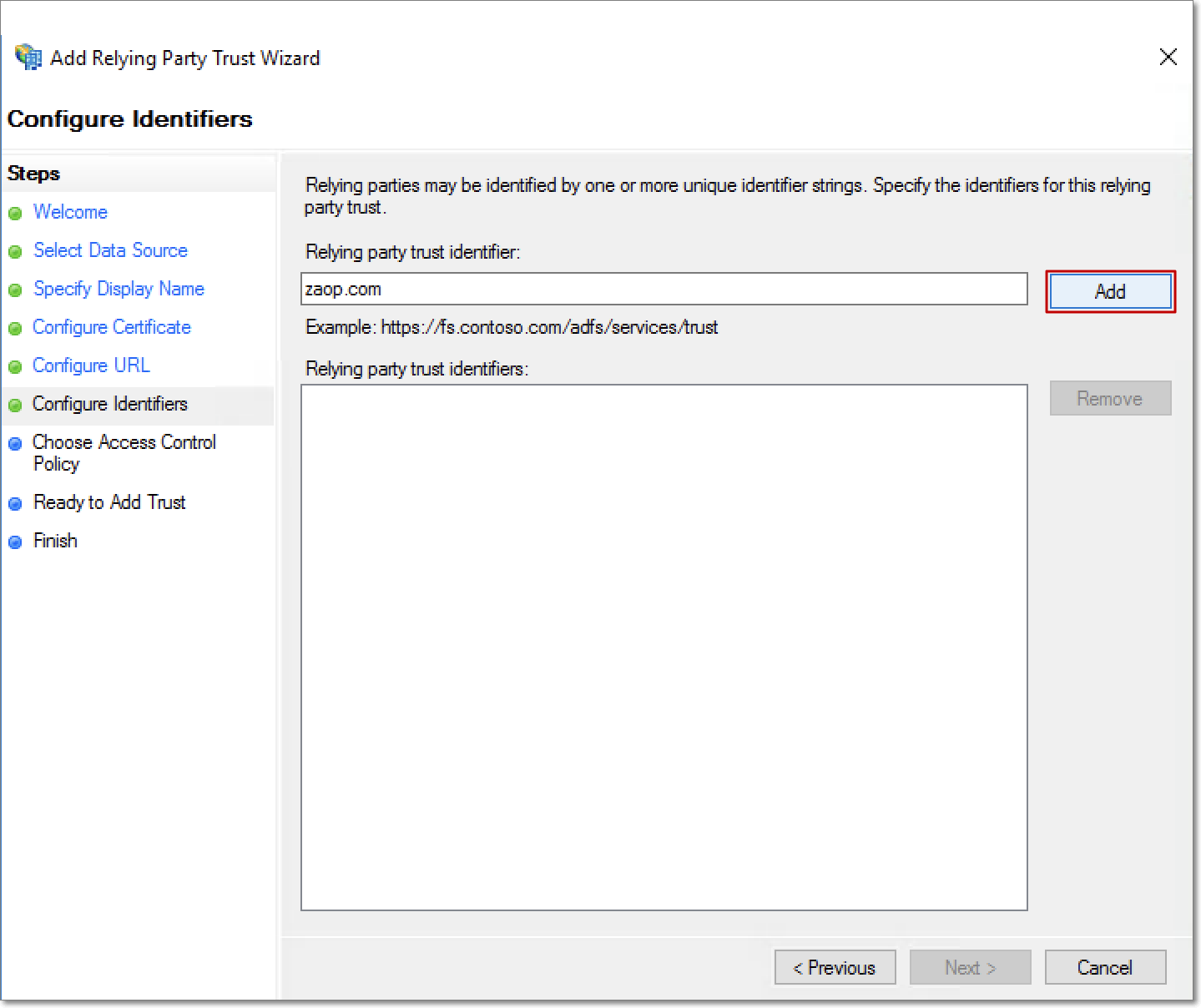Click the blue bullet beside Choose Access Control Policy

(x=15, y=444)
